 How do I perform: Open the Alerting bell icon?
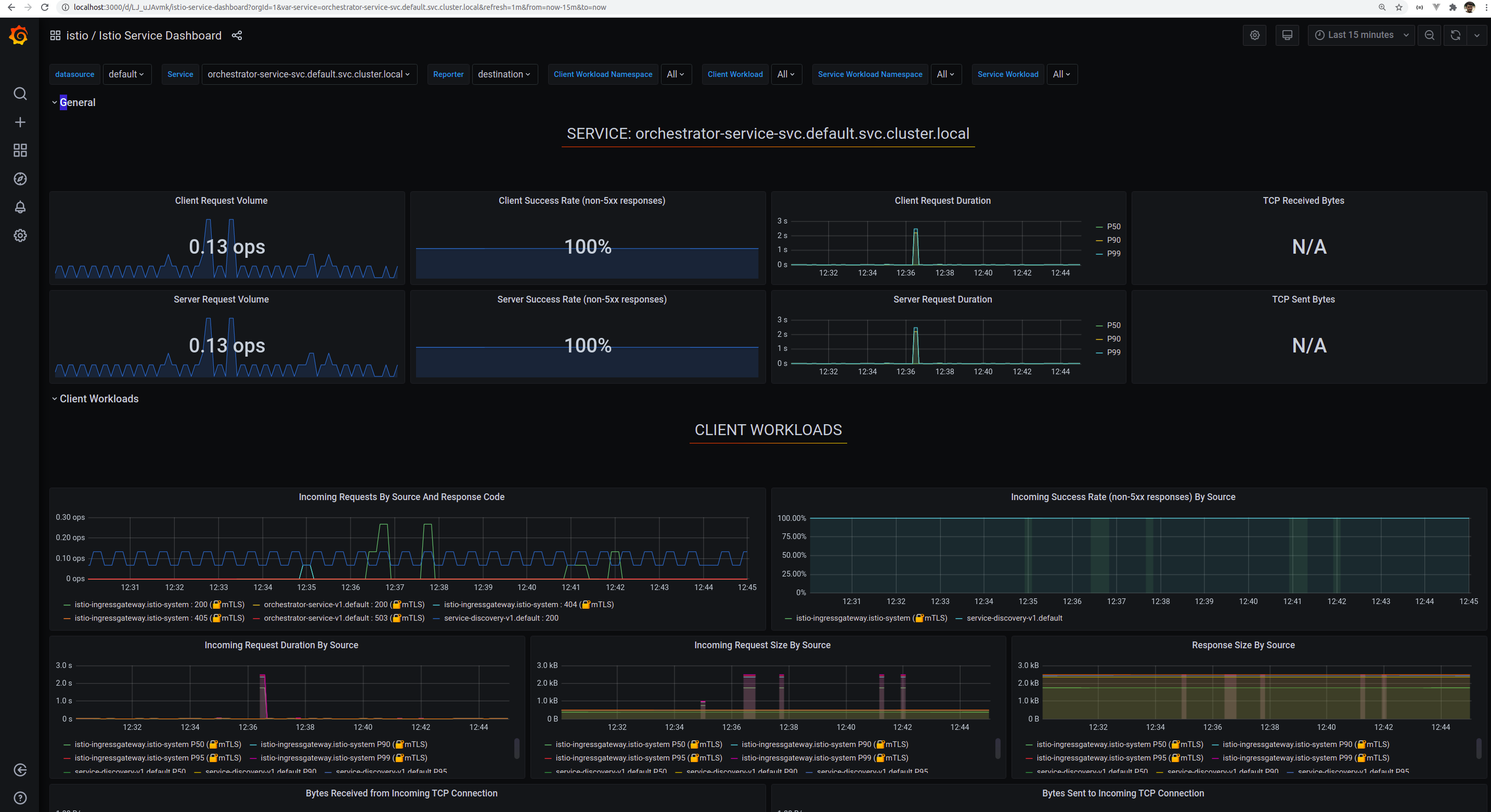coord(20,207)
